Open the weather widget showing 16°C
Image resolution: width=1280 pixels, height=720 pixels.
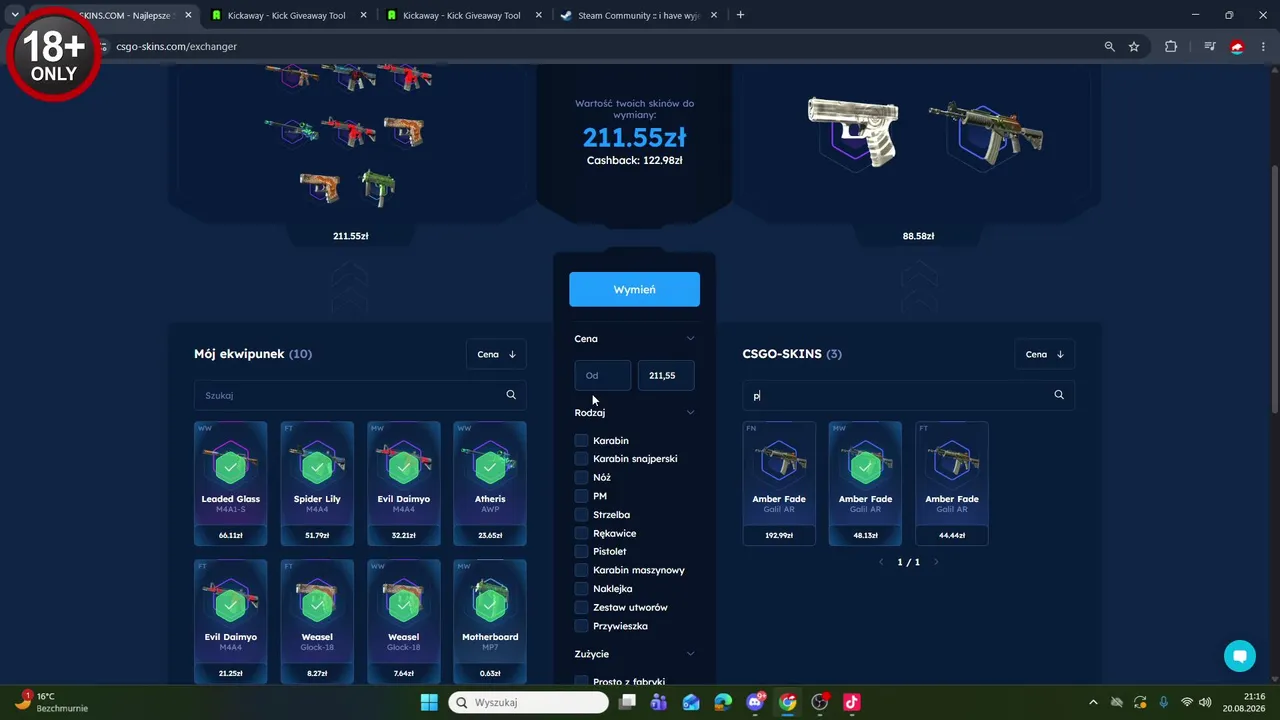pos(52,702)
